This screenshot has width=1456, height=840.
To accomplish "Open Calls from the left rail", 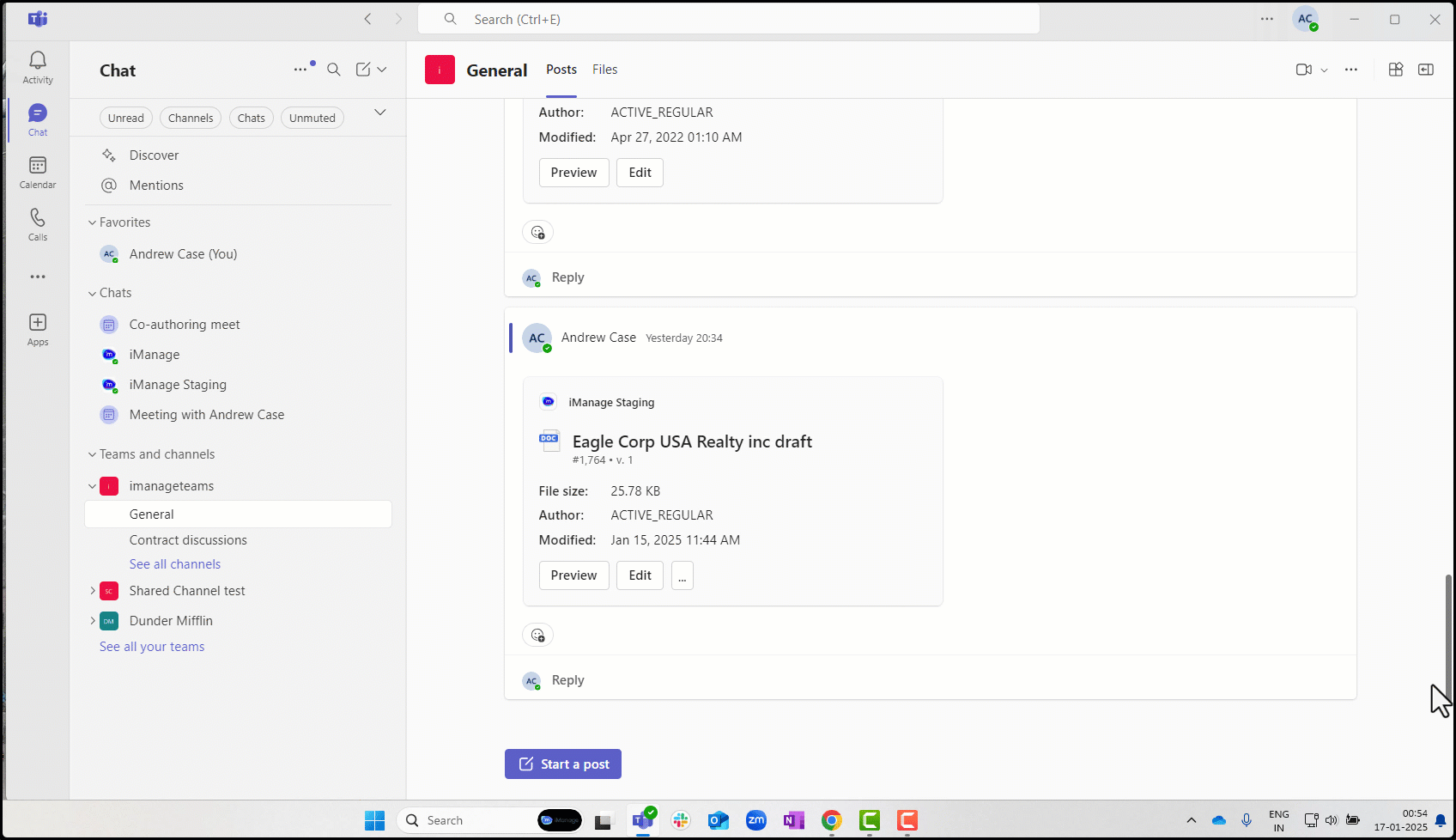I will 37,223.
